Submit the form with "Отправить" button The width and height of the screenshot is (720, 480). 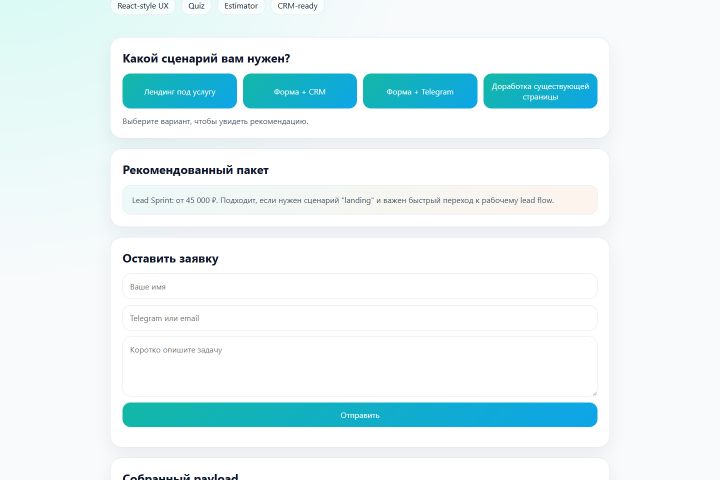coord(360,415)
